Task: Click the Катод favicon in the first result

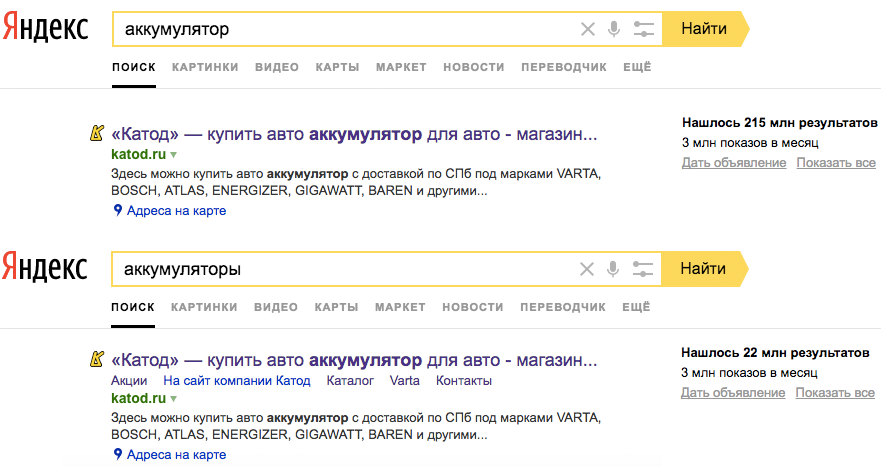Action: [97, 134]
